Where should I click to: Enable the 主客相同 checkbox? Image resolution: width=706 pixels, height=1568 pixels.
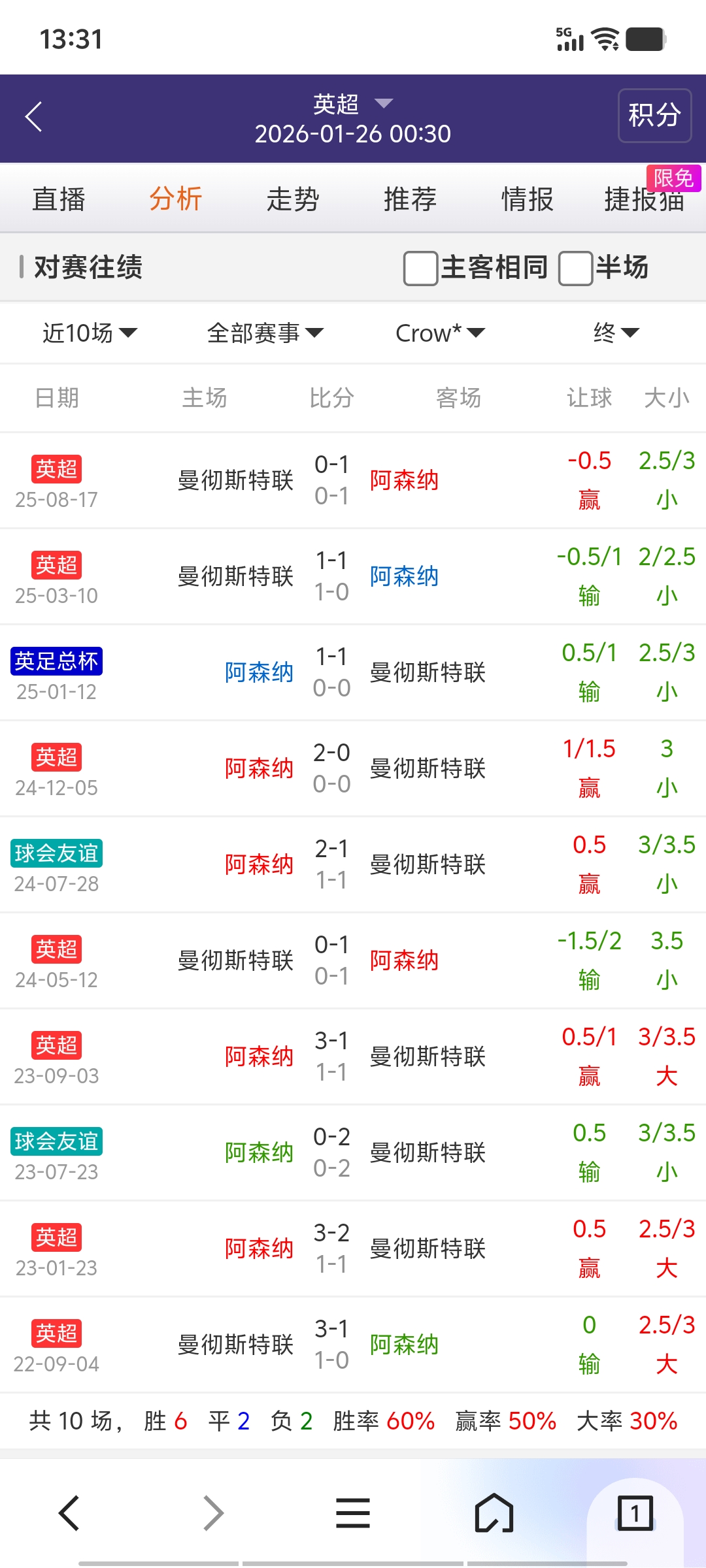point(421,268)
